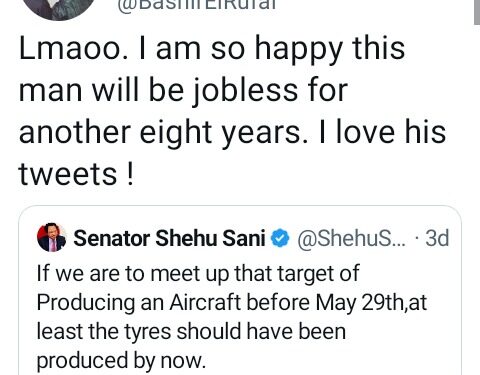Click the blue verified badge
Image resolution: width=480 pixels, height=375 pixels.
(280, 238)
